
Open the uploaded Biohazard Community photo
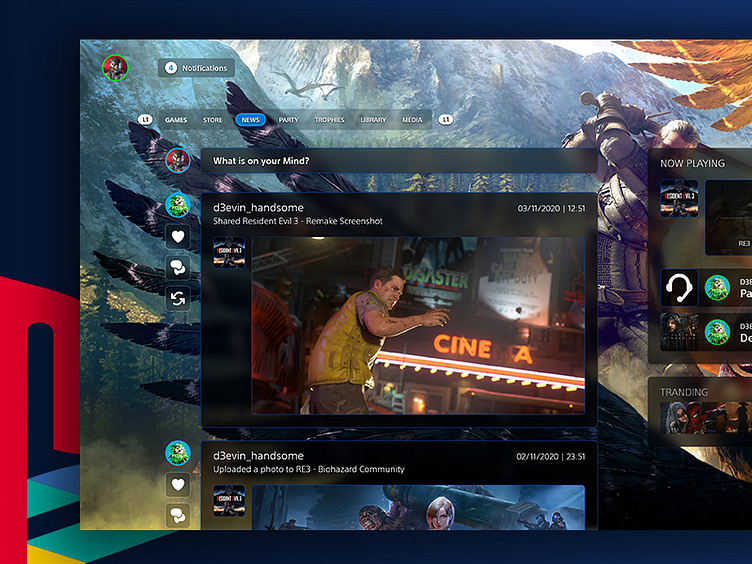coord(418,507)
